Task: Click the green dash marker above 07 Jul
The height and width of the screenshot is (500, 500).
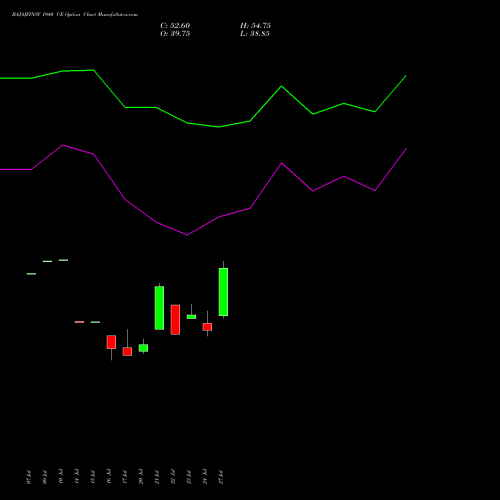Action: click(31, 274)
